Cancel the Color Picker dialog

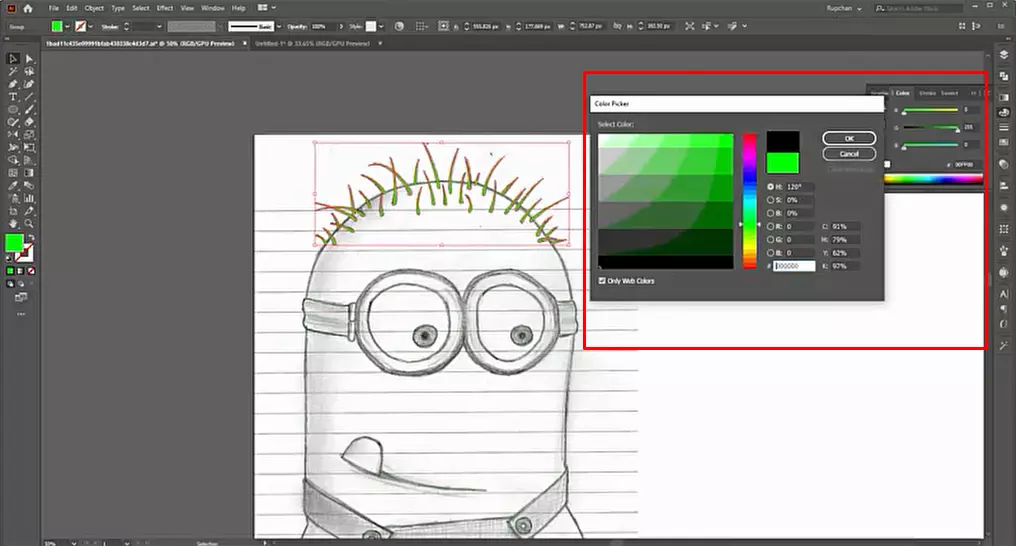849,154
